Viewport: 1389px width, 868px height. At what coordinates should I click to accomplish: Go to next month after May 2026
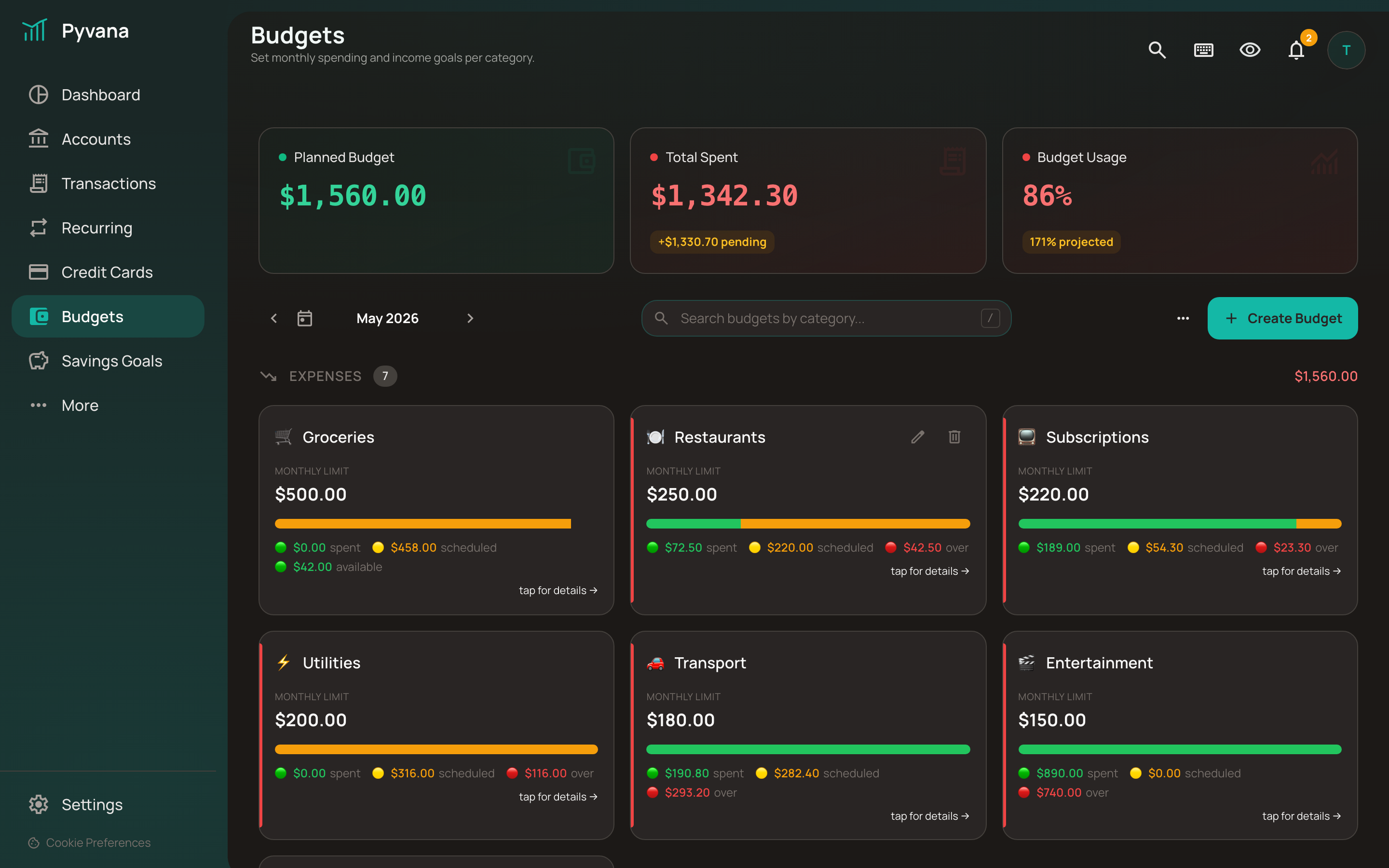(x=469, y=318)
